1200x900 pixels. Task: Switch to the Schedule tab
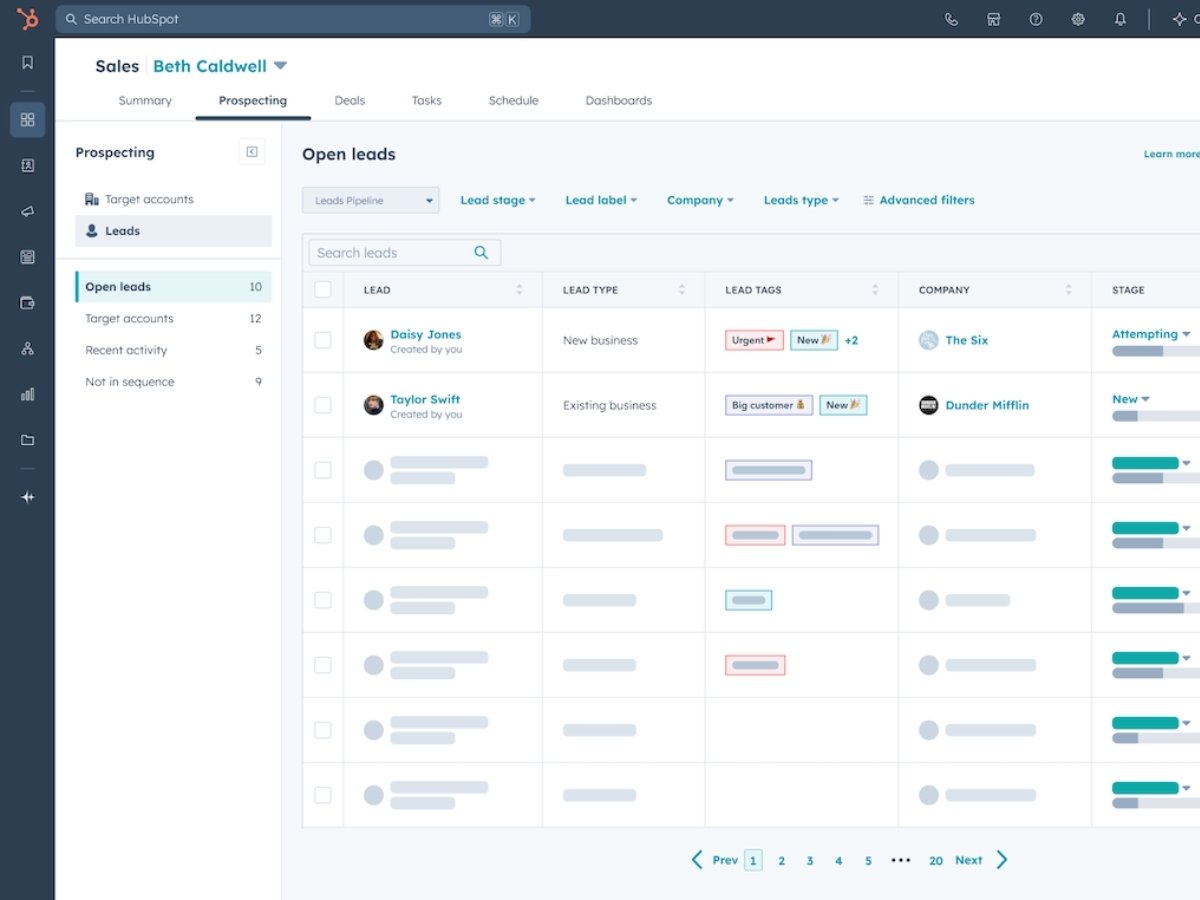pyautogui.click(x=514, y=100)
